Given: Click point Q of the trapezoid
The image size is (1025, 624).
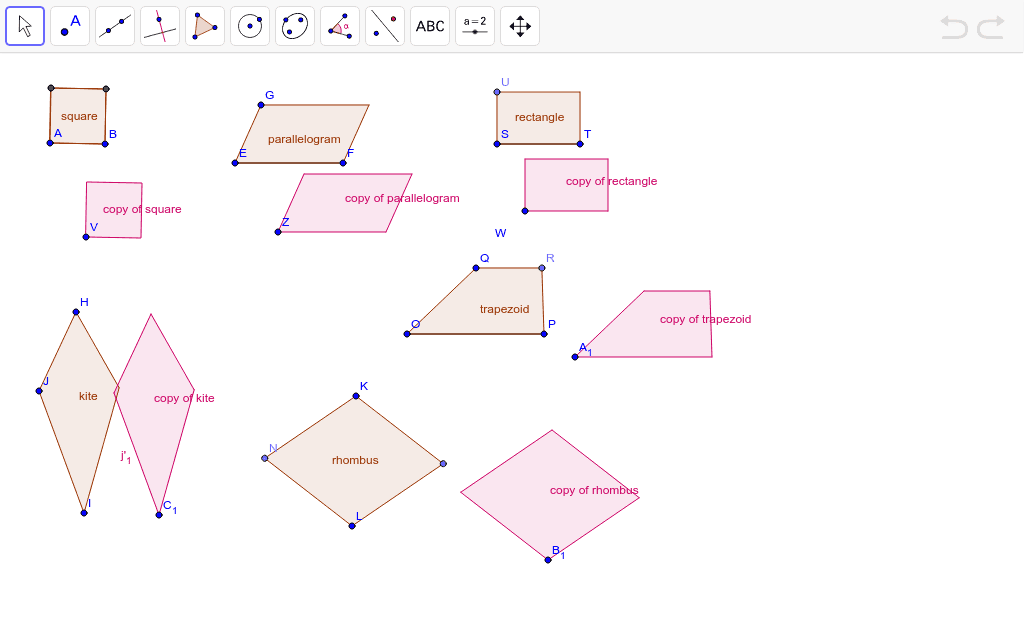Looking at the screenshot, I should [476, 268].
